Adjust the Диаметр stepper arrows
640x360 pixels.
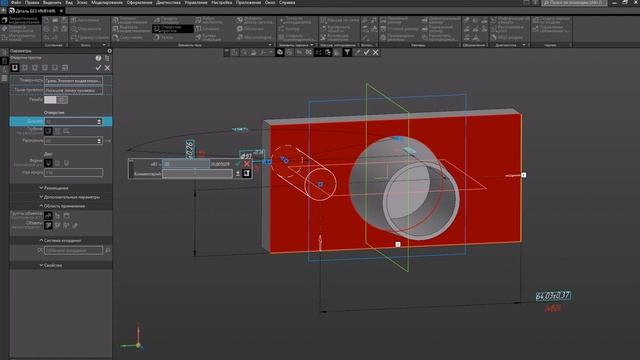[x=99, y=122]
